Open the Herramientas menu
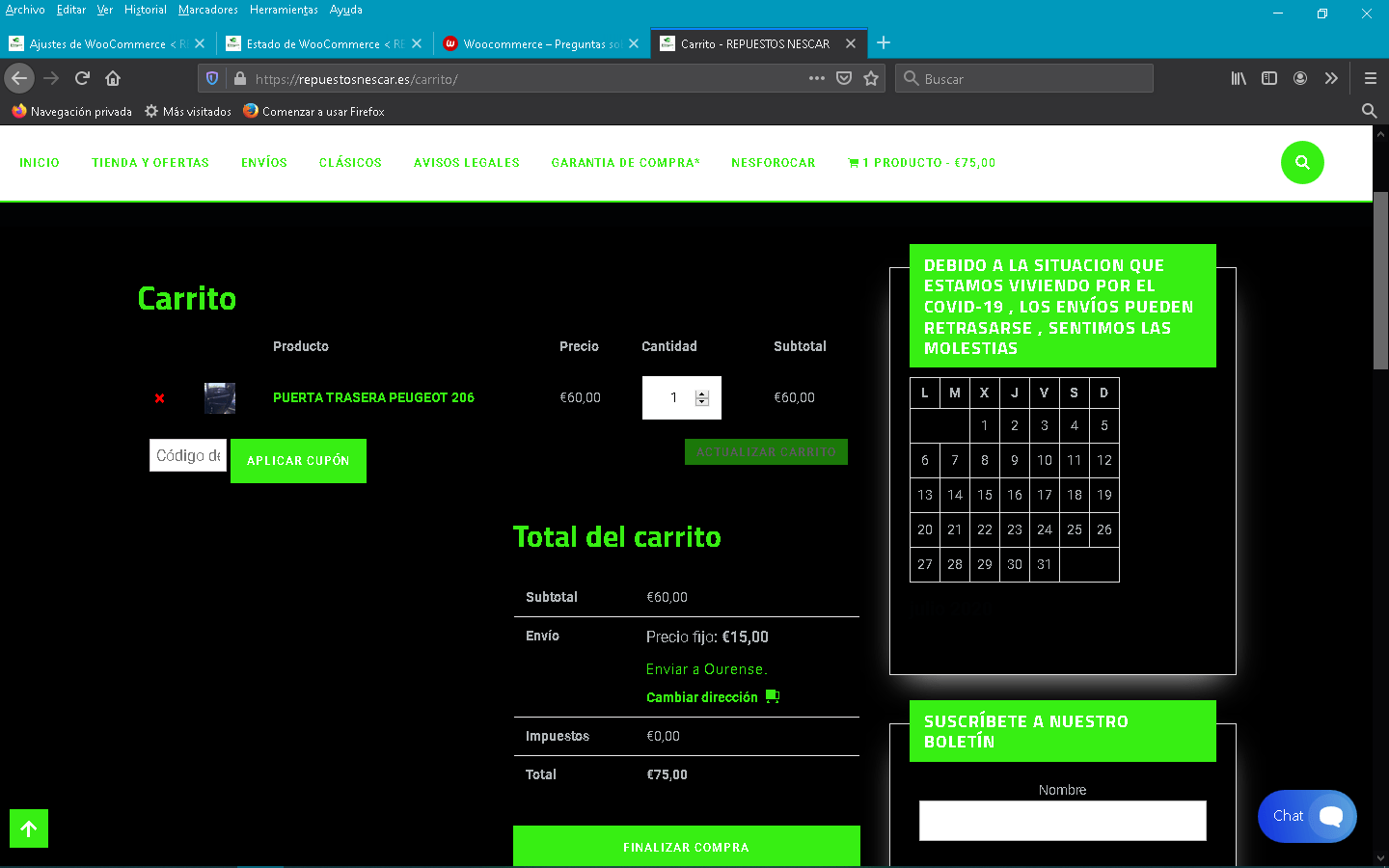This screenshot has width=1389, height=868. pyautogui.click(x=284, y=10)
